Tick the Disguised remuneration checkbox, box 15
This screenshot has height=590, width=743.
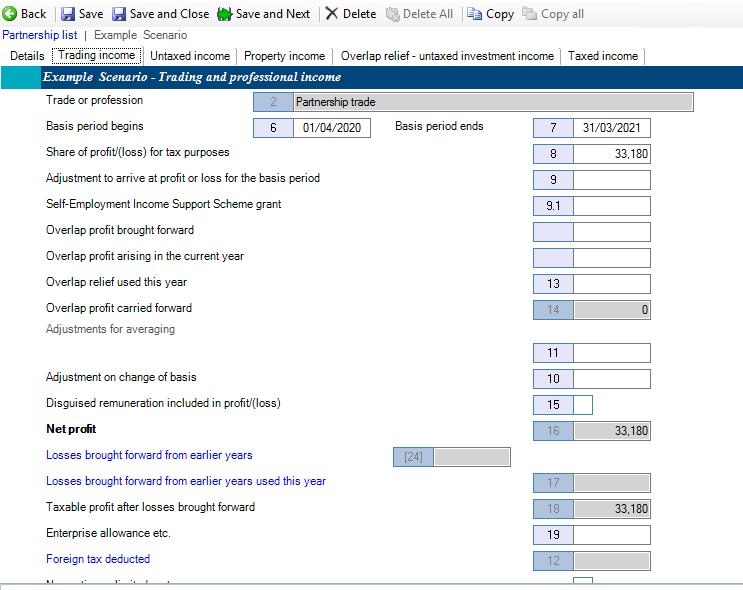click(x=583, y=405)
